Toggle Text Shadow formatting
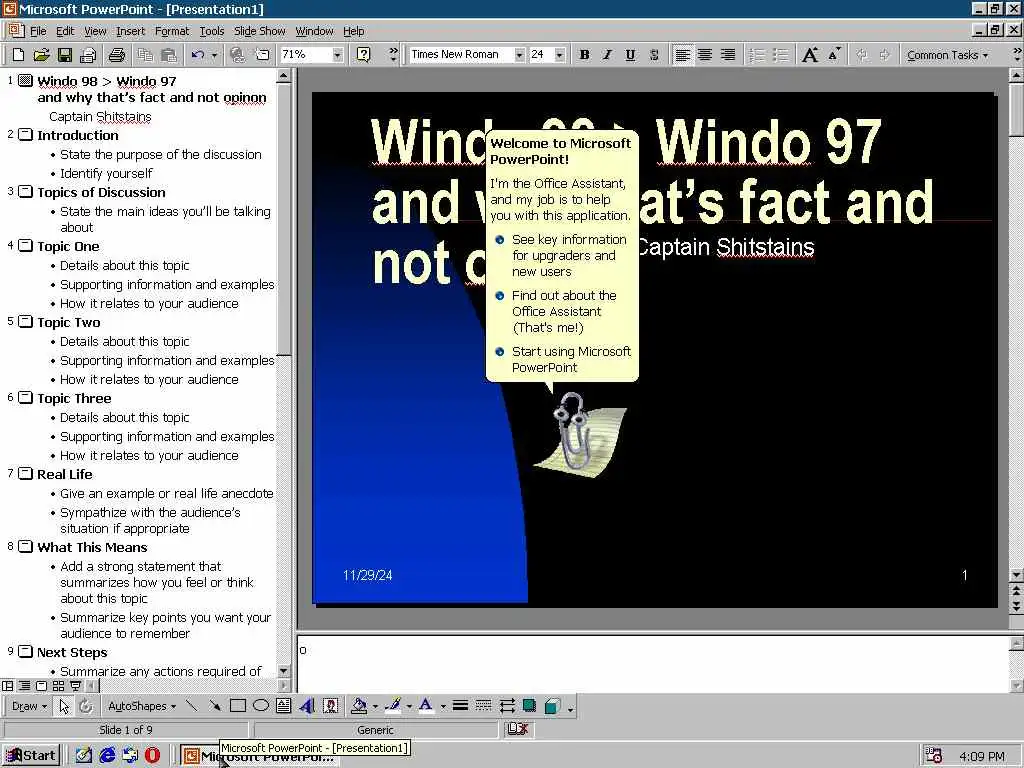1024x768 pixels. point(654,55)
